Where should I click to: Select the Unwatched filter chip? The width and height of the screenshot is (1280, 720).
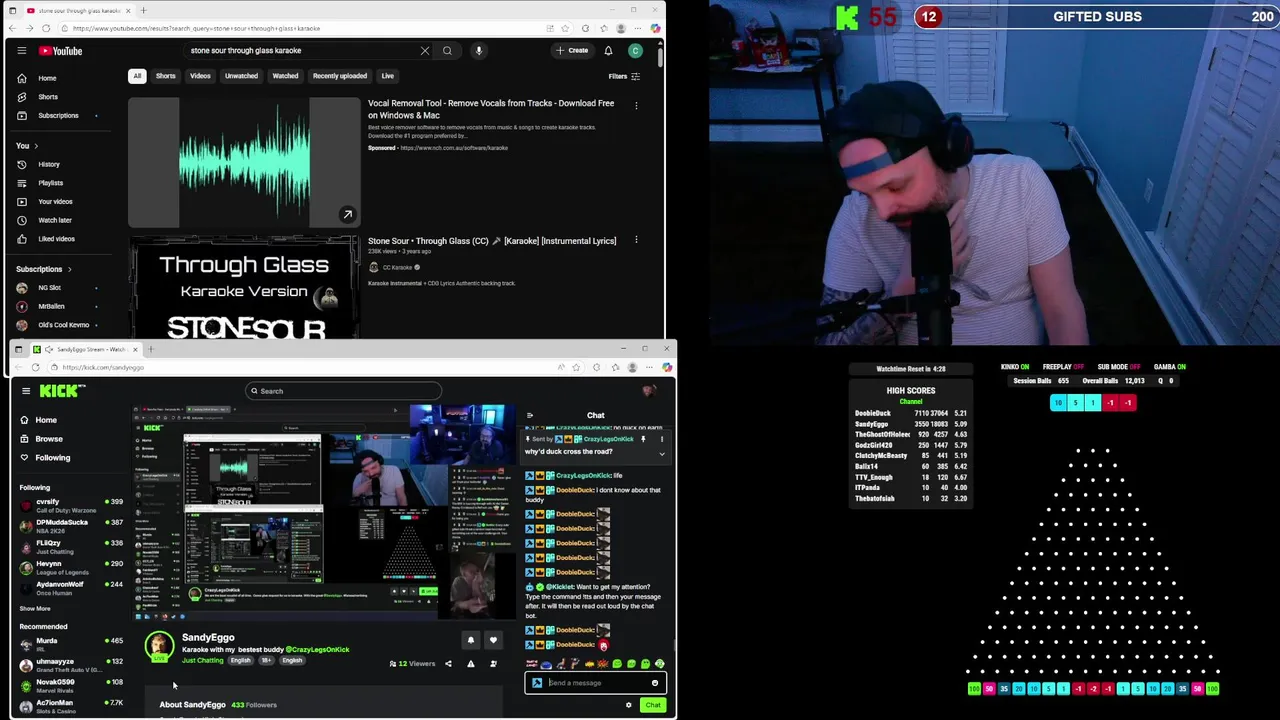241,76
